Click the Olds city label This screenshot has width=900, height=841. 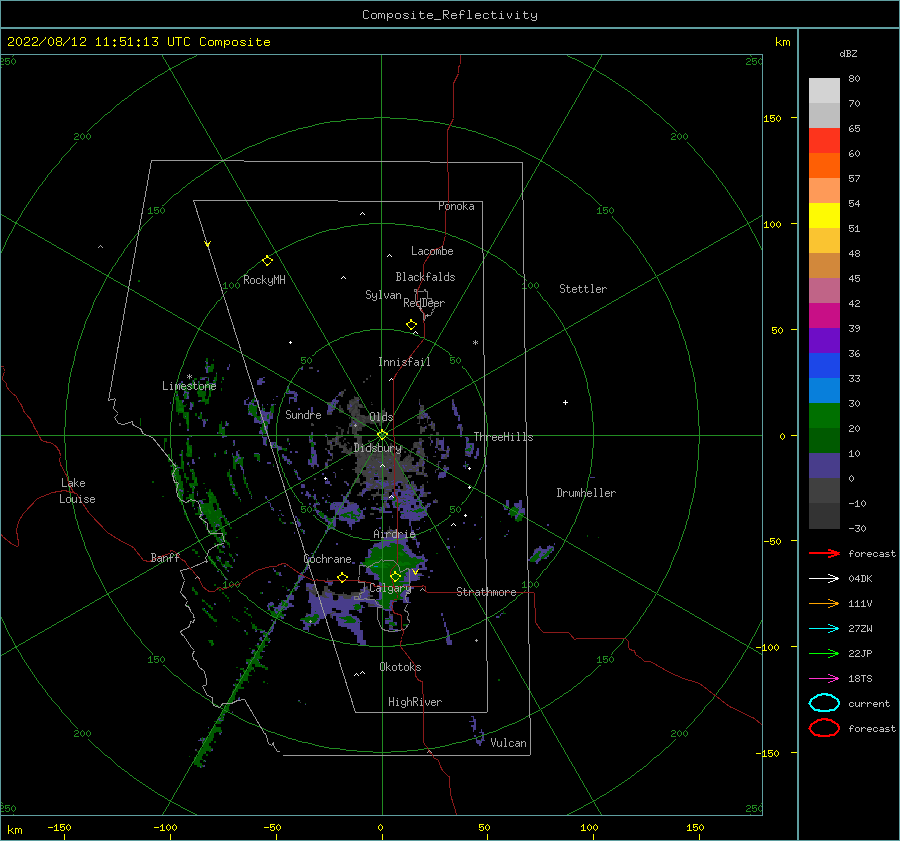tap(381, 417)
